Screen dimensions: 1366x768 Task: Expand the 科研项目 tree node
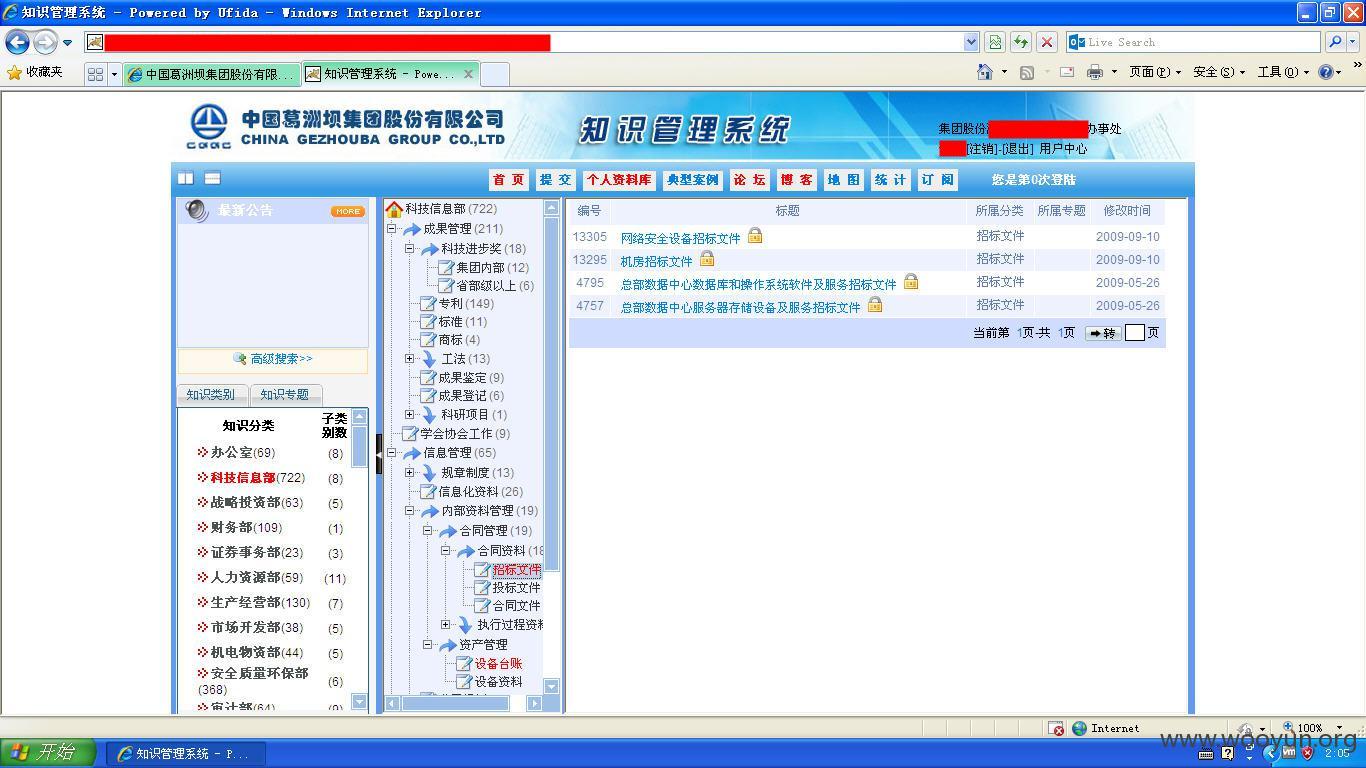pos(409,414)
